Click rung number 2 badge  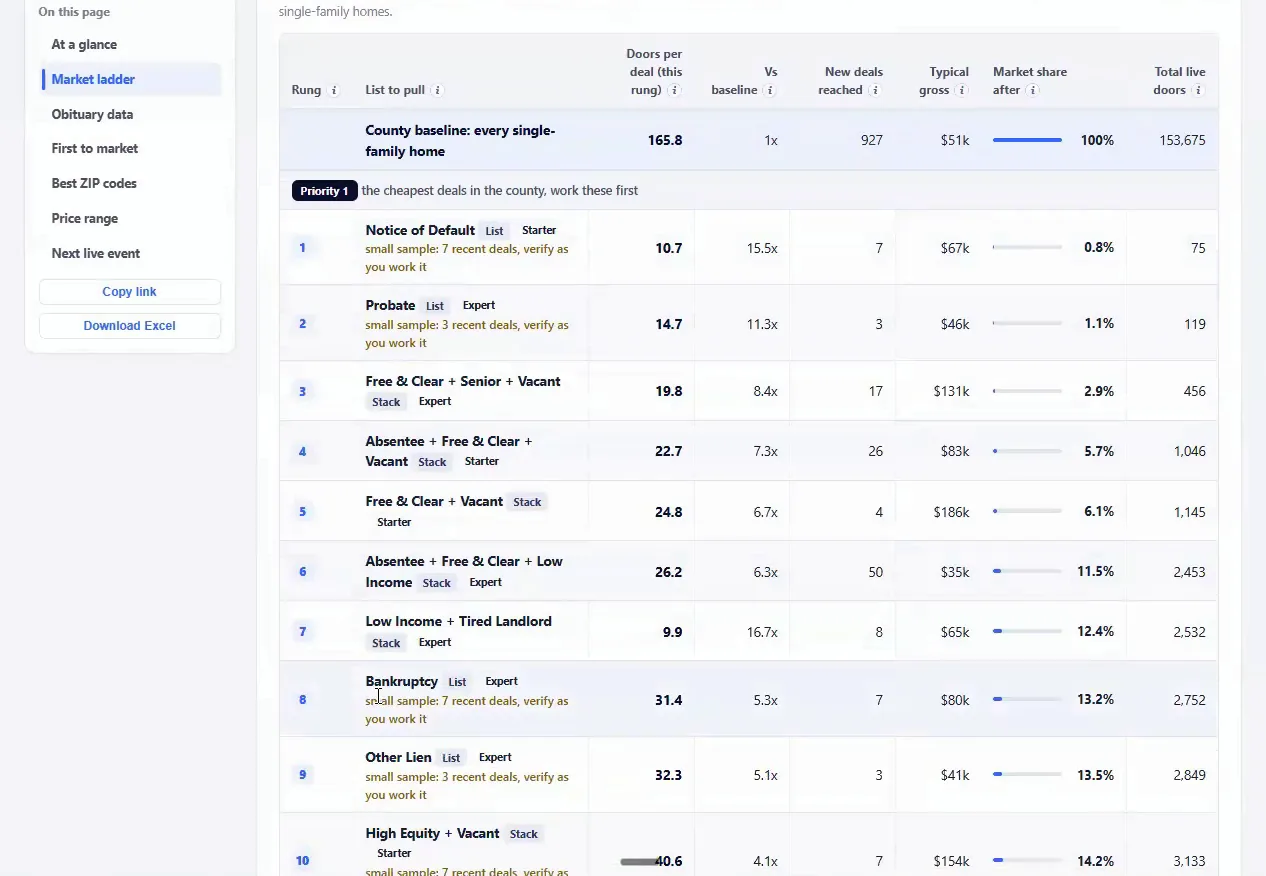tap(302, 324)
